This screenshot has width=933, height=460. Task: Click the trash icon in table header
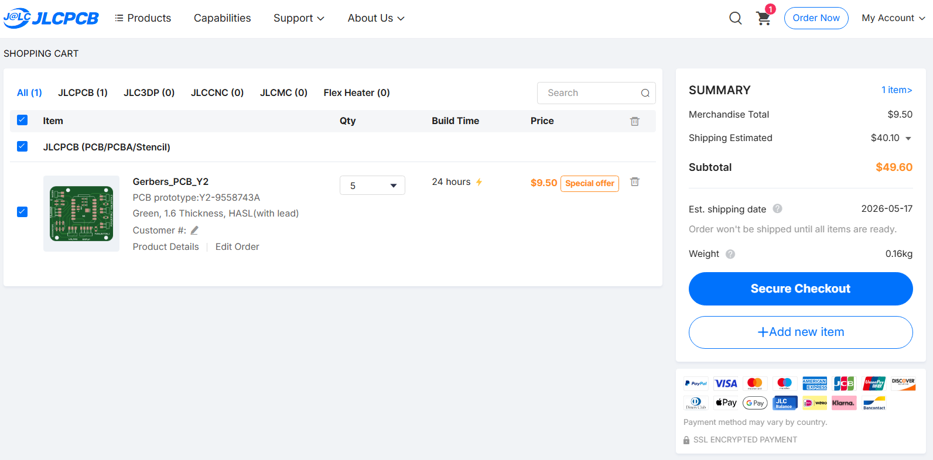635,121
